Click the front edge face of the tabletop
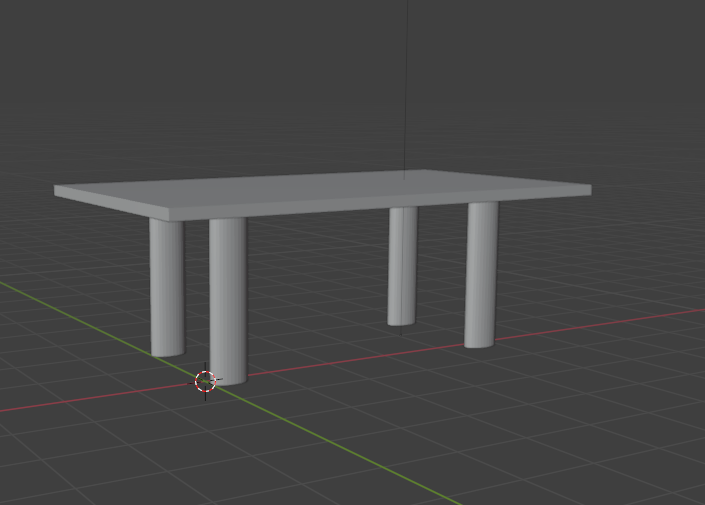This screenshot has width=705, height=505. point(380,207)
